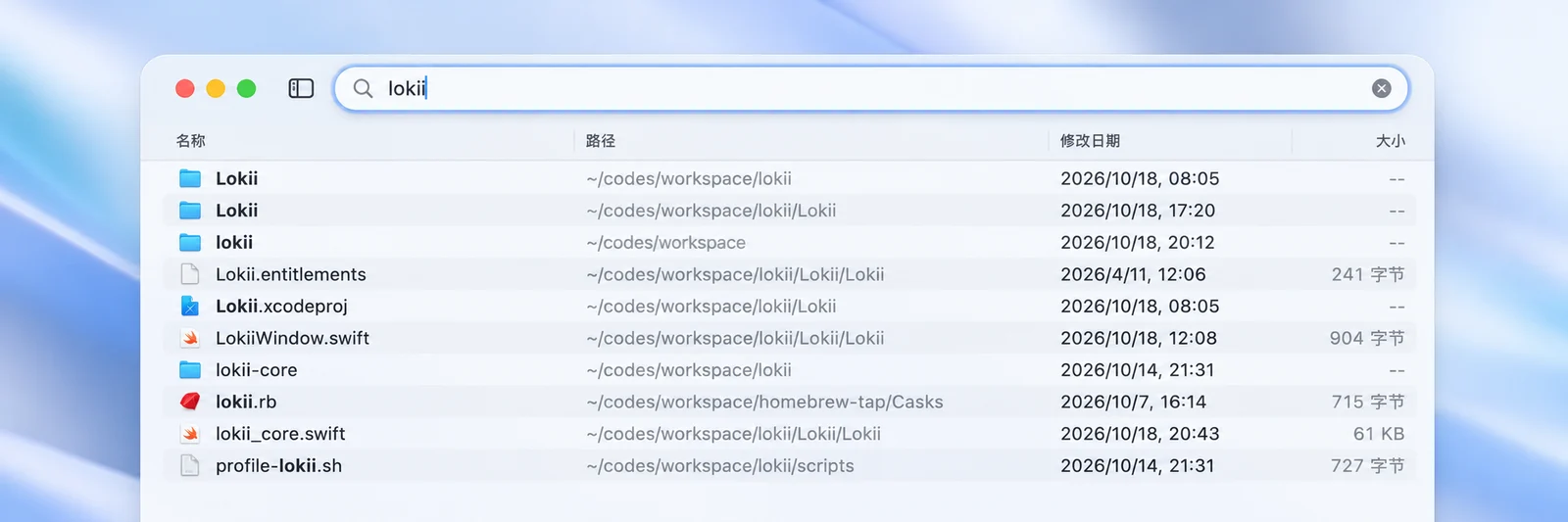Image resolution: width=1568 pixels, height=522 pixels.
Task: Click the magnifying glass search icon
Action: (x=363, y=88)
